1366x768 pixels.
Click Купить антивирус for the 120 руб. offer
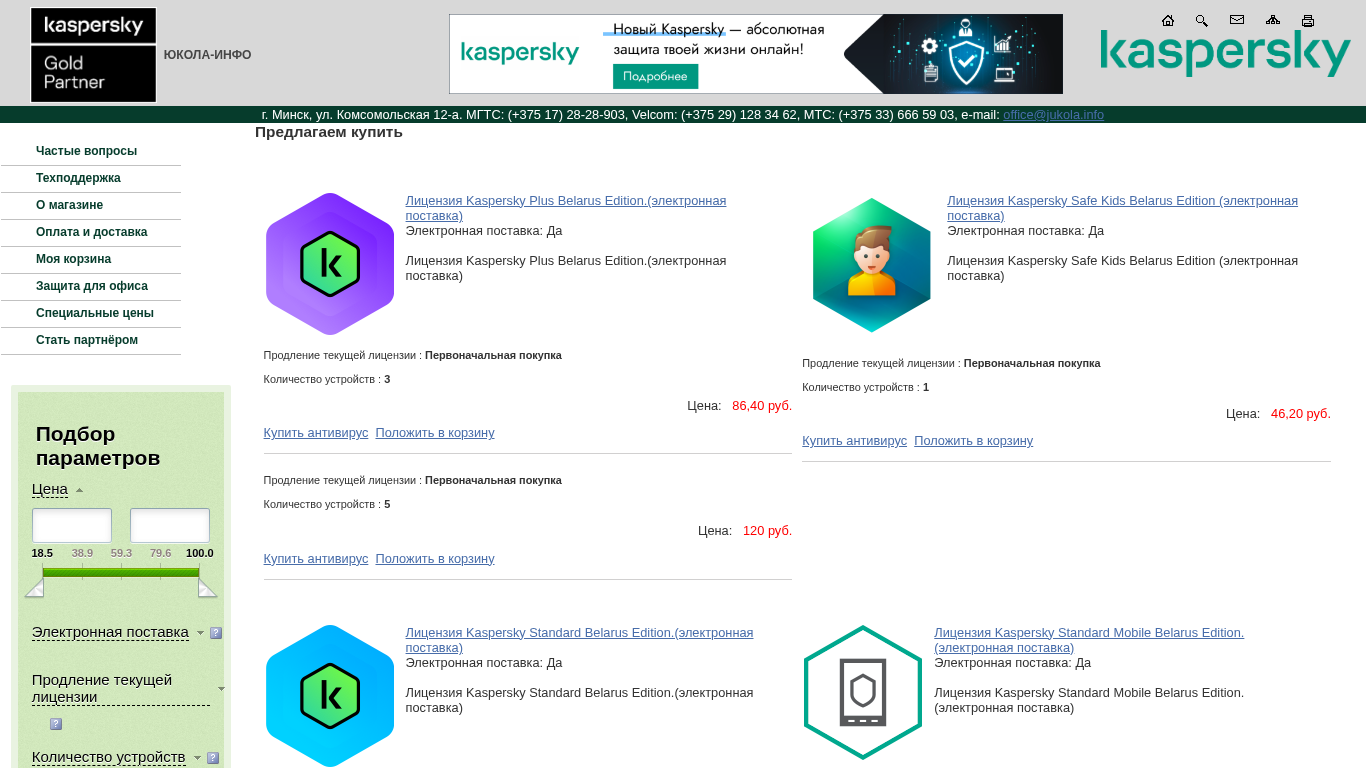point(316,559)
